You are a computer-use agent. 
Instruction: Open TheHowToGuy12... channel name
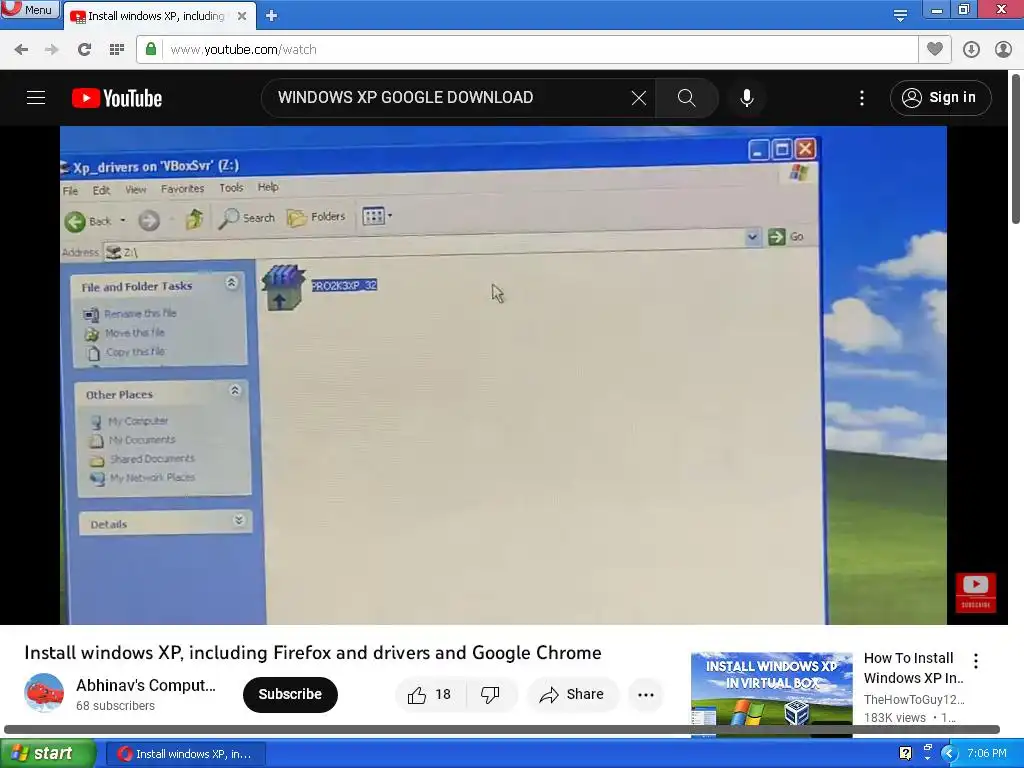coord(914,699)
